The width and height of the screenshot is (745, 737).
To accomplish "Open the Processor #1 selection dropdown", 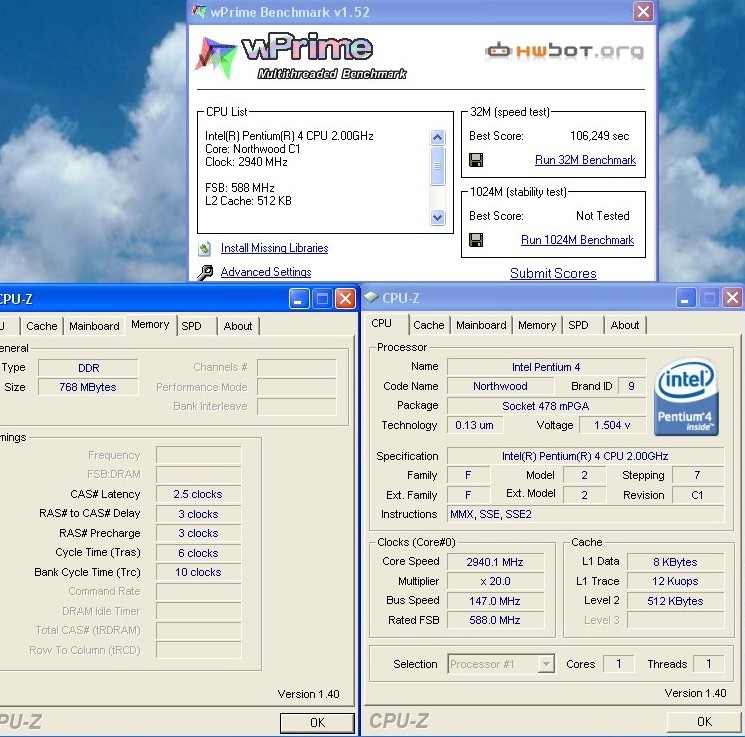I will point(546,664).
